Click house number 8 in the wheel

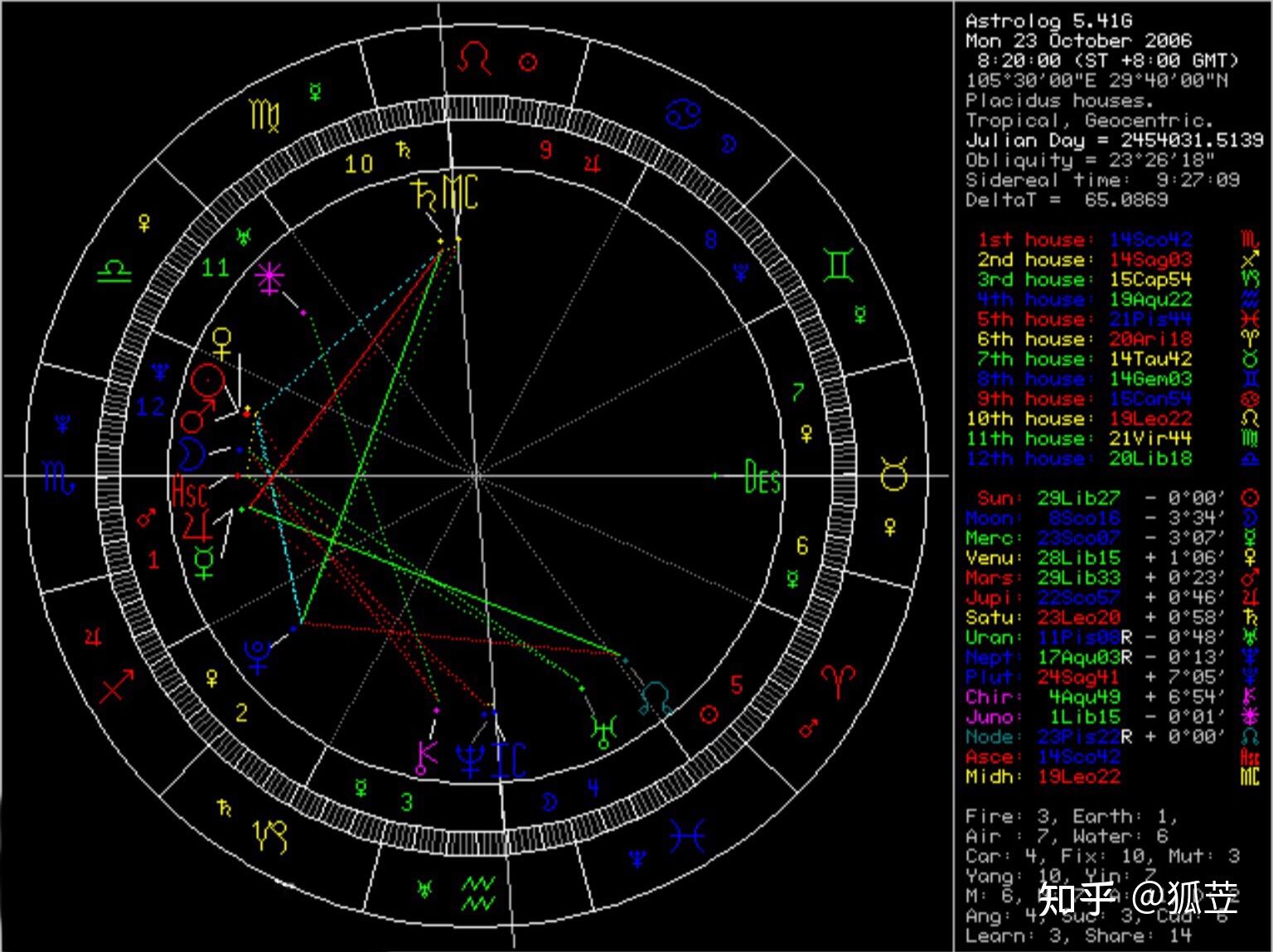coord(711,240)
